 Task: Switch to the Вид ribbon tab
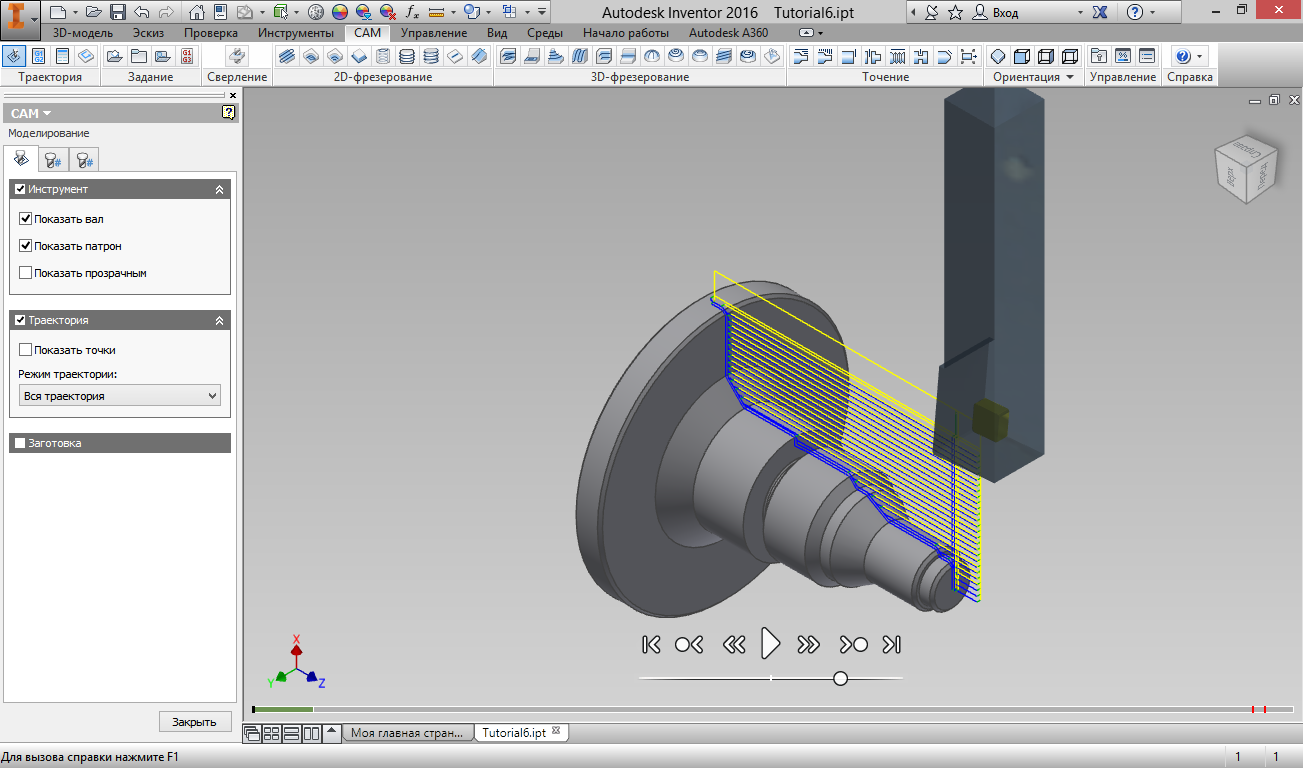pyautogui.click(x=497, y=33)
